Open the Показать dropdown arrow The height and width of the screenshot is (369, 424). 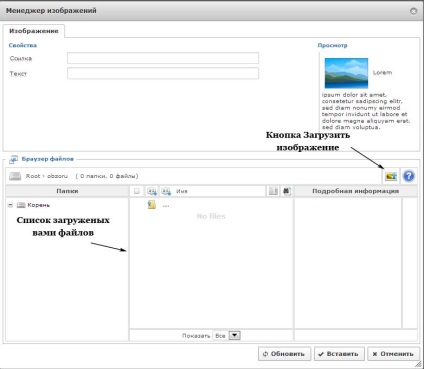pyautogui.click(x=235, y=335)
